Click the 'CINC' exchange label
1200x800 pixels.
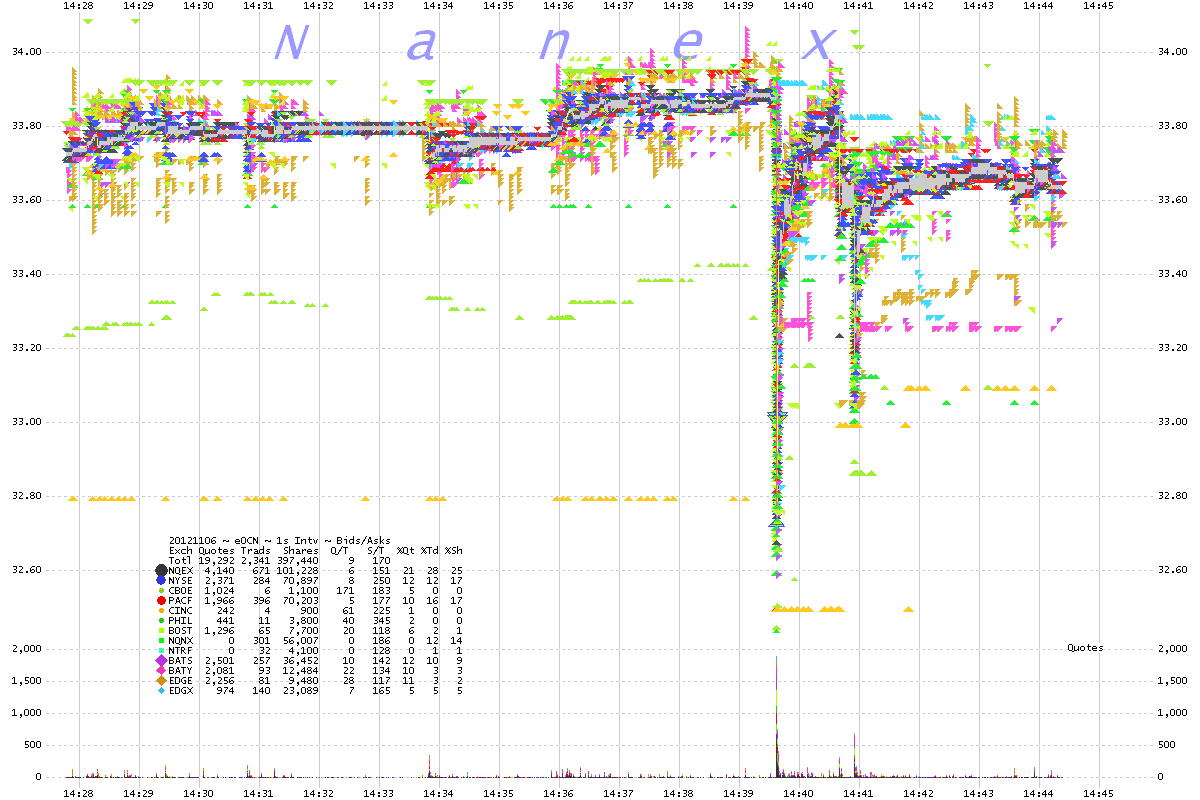pos(181,610)
